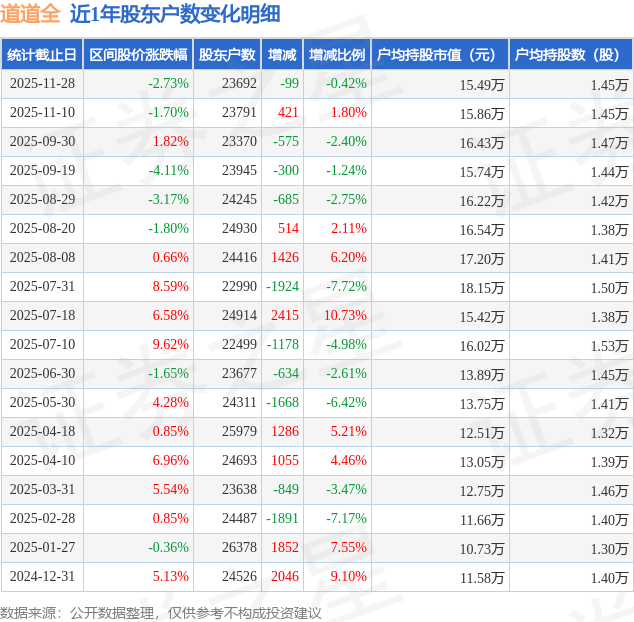Click the -4.11% price change value
The height and width of the screenshot is (622, 634).
coord(167,171)
